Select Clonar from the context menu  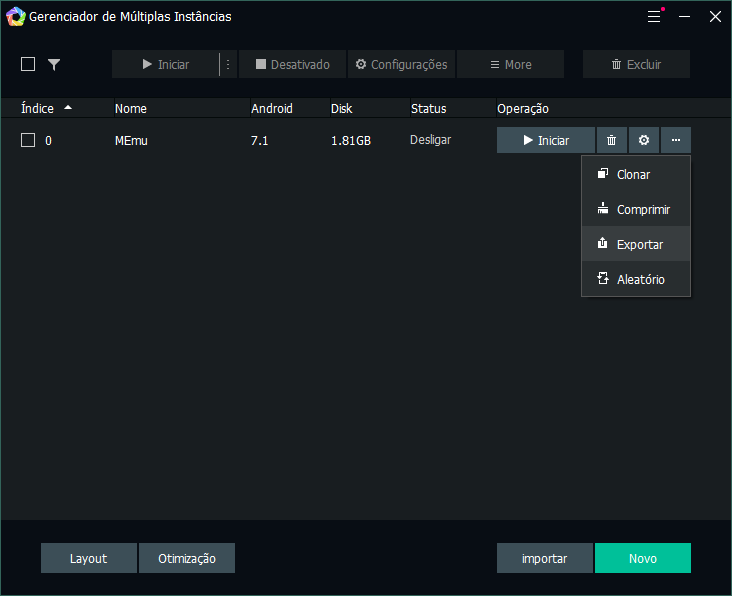click(633, 175)
